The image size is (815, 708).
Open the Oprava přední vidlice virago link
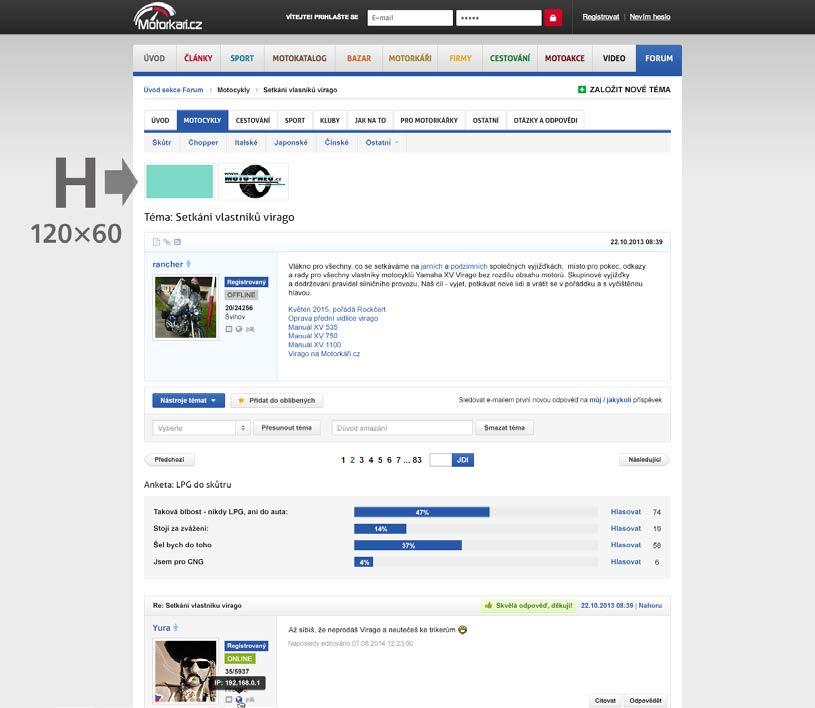point(333,318)
